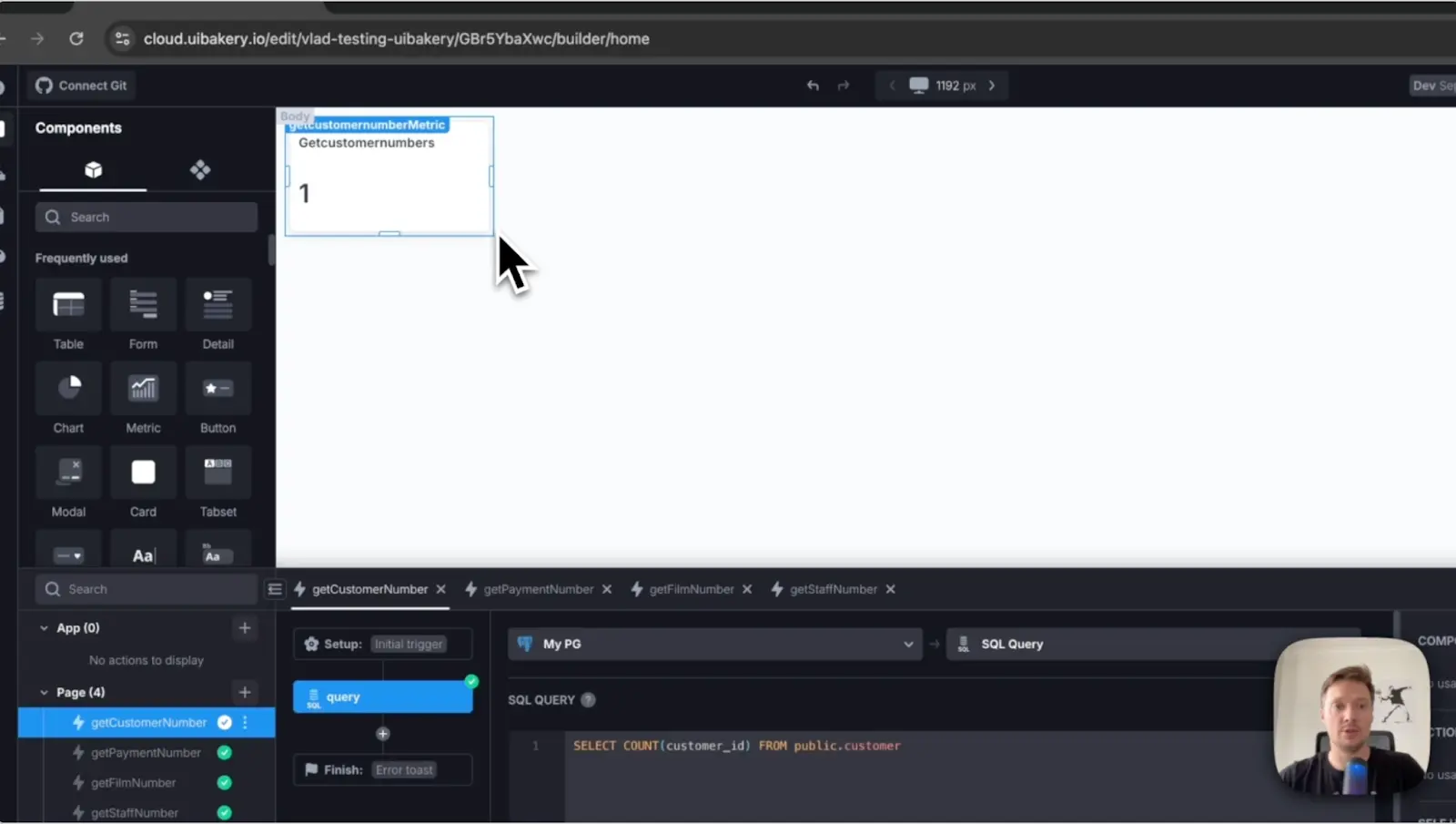
Task: Collapse the App (0) section
Action: point(44,628)
